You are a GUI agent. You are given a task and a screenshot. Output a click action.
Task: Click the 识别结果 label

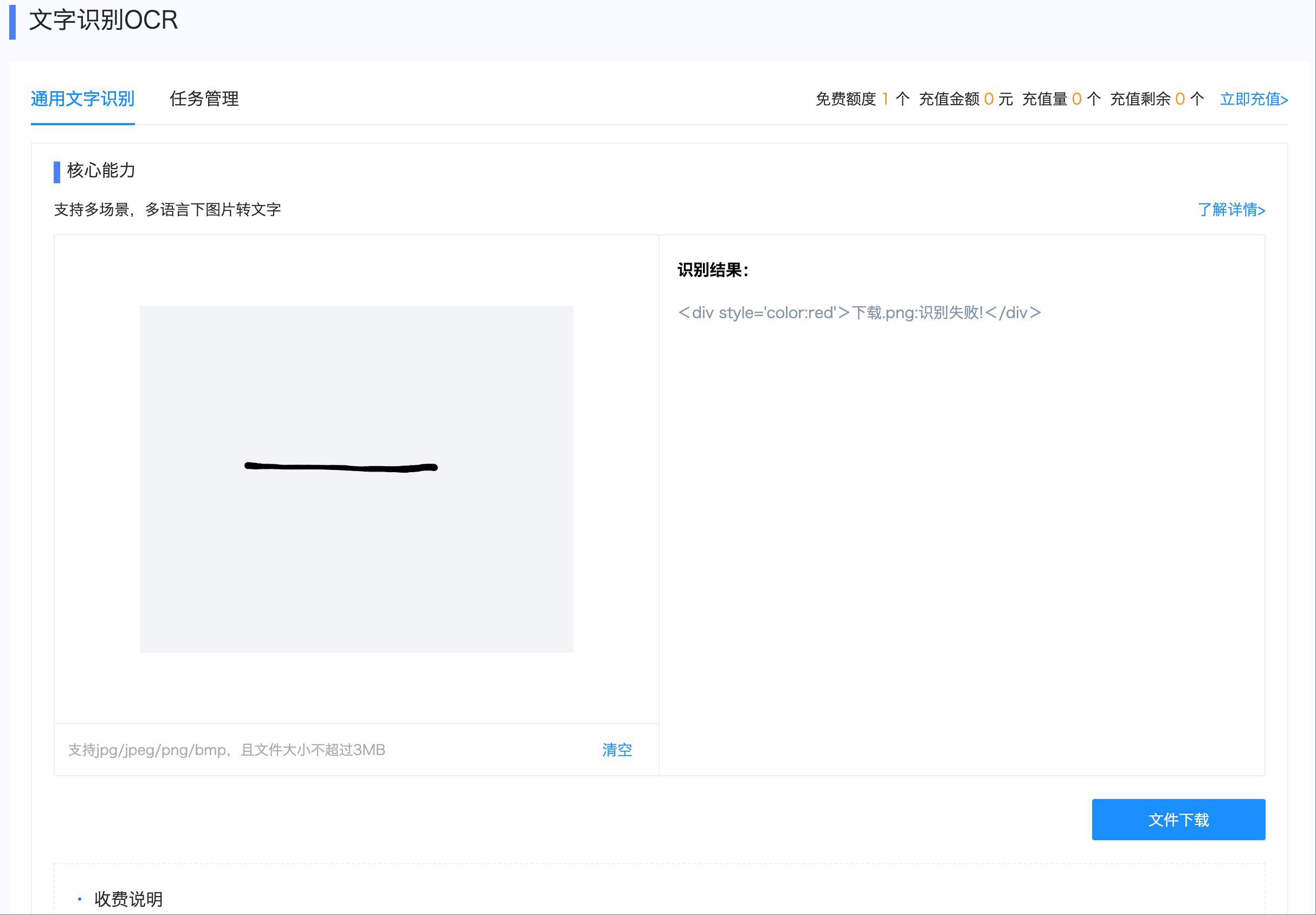click(712, 269)
